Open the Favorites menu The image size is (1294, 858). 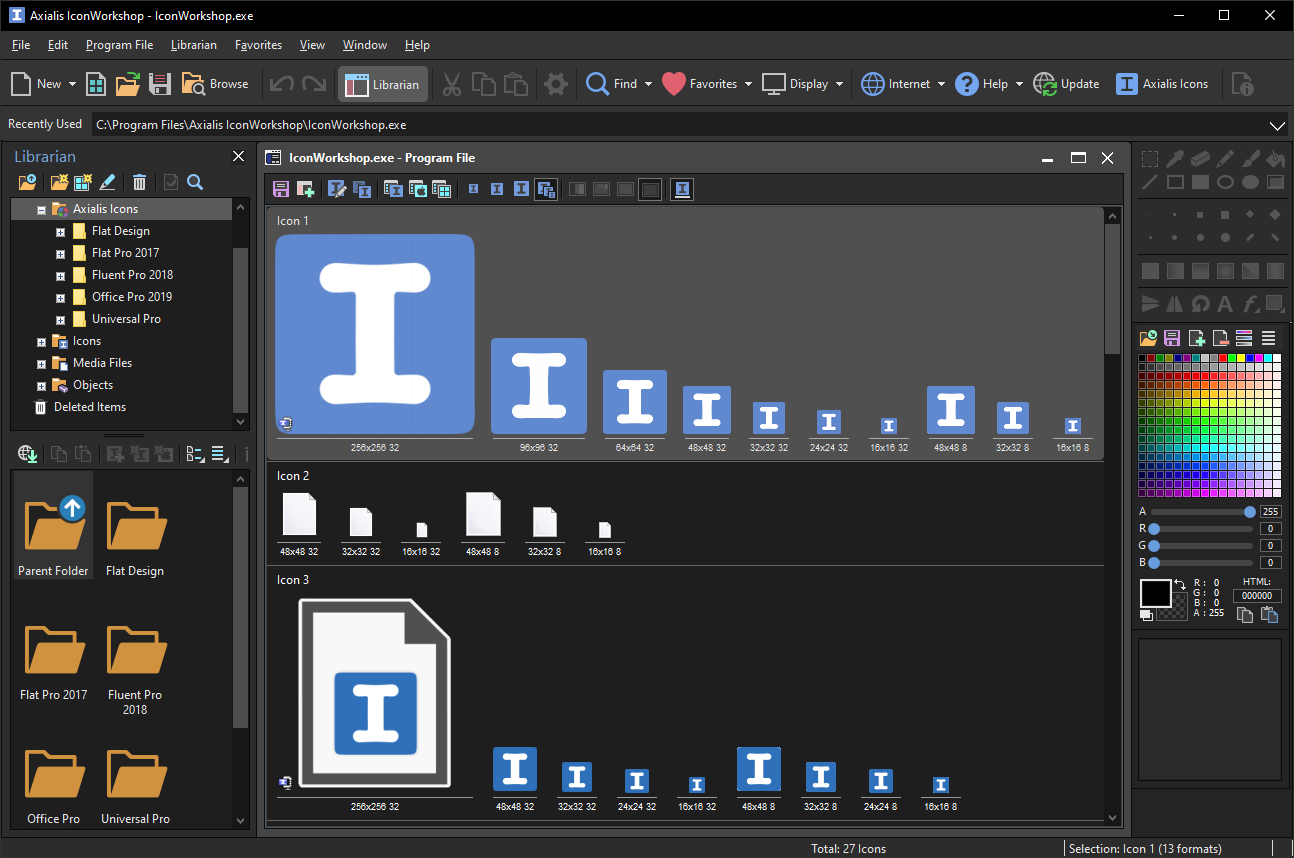tap(258, 45)
